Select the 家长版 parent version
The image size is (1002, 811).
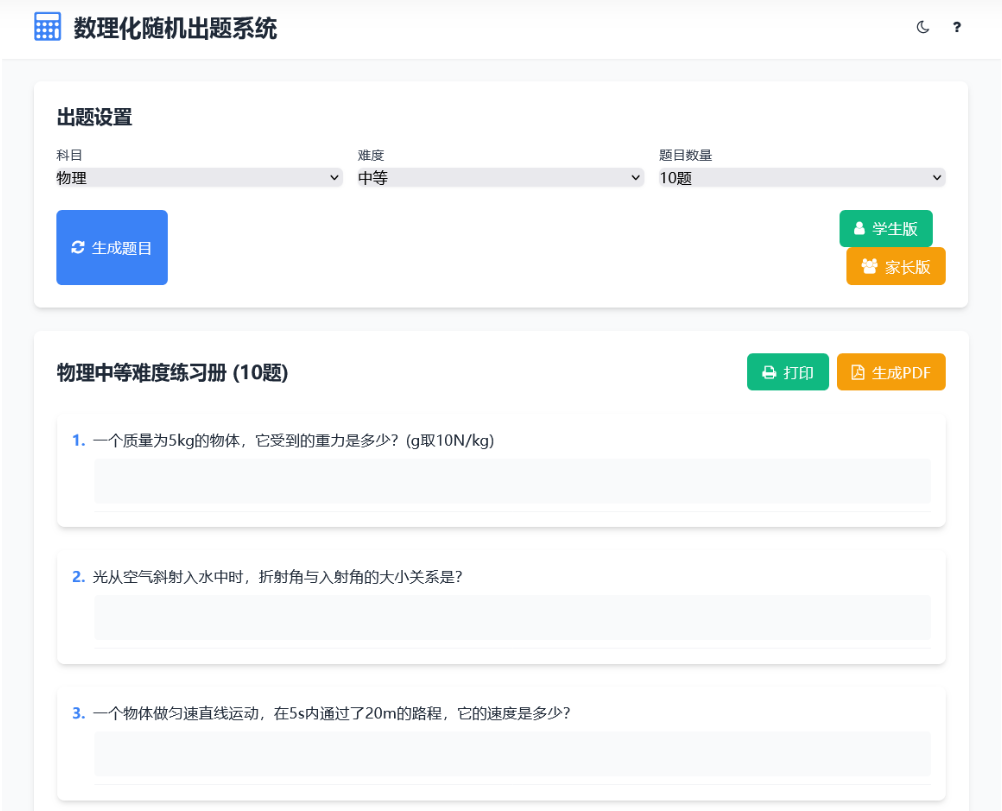(x=895, y=266)
